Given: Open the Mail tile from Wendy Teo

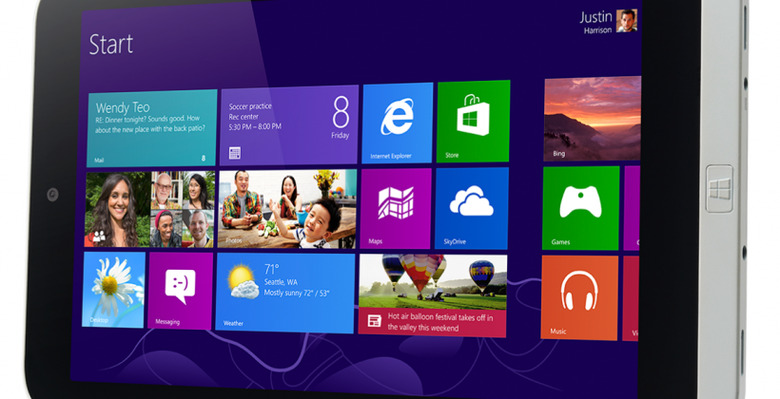Looking at the screenshot, I should (x=152, y=128).
